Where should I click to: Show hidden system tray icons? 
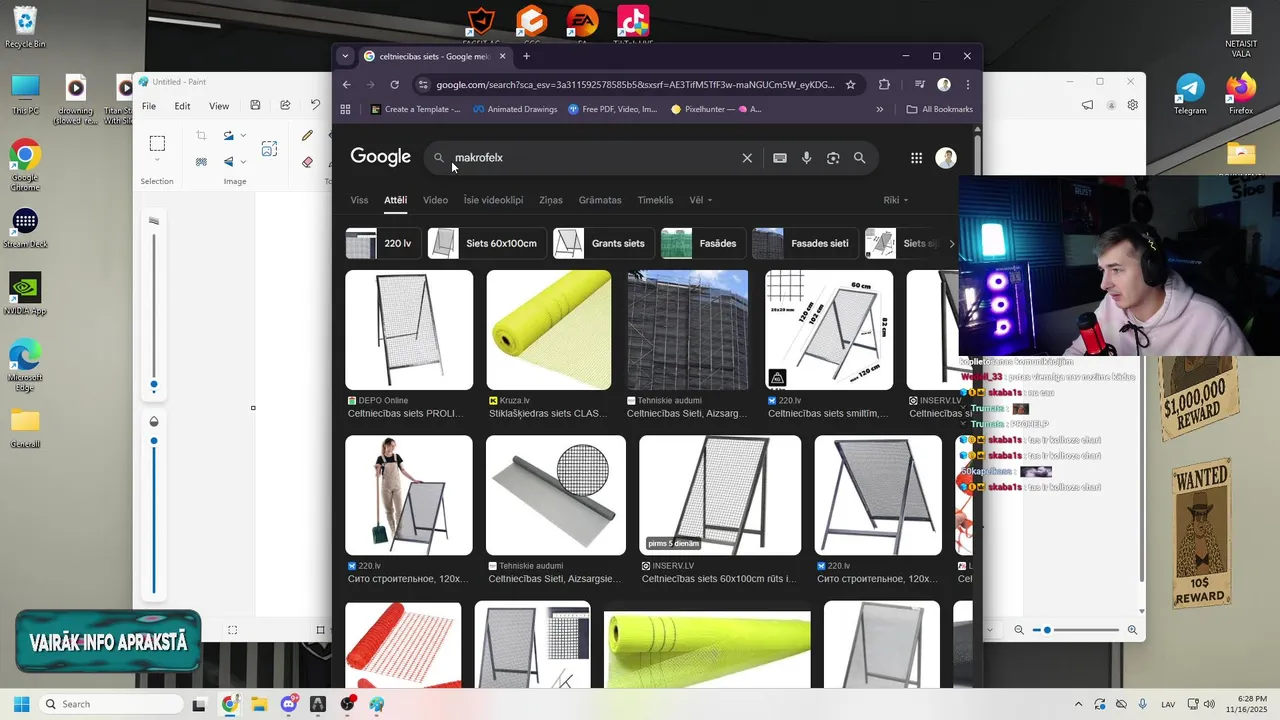tap(1078, 704)
